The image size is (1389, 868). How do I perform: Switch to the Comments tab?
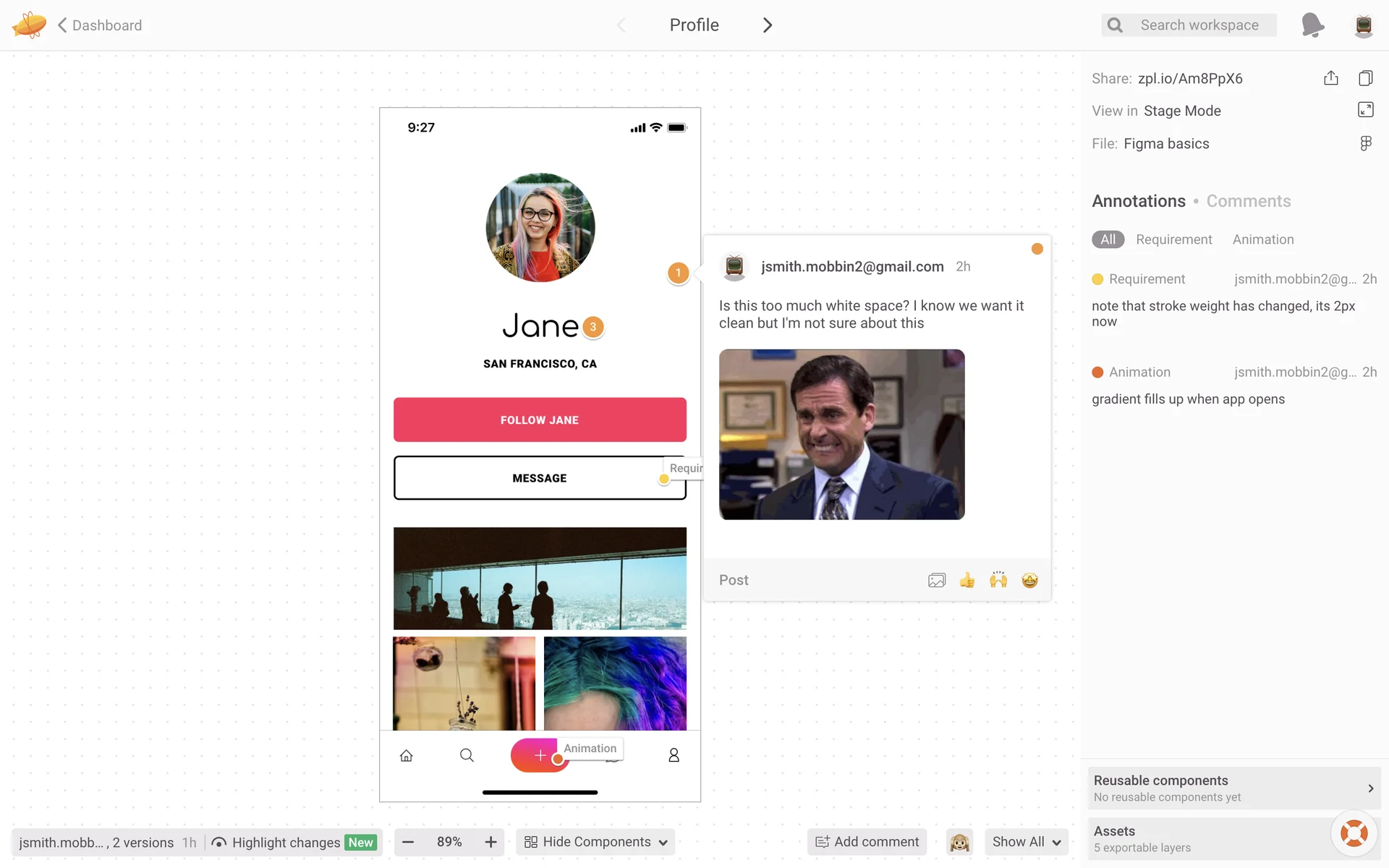pos(1248,201)
